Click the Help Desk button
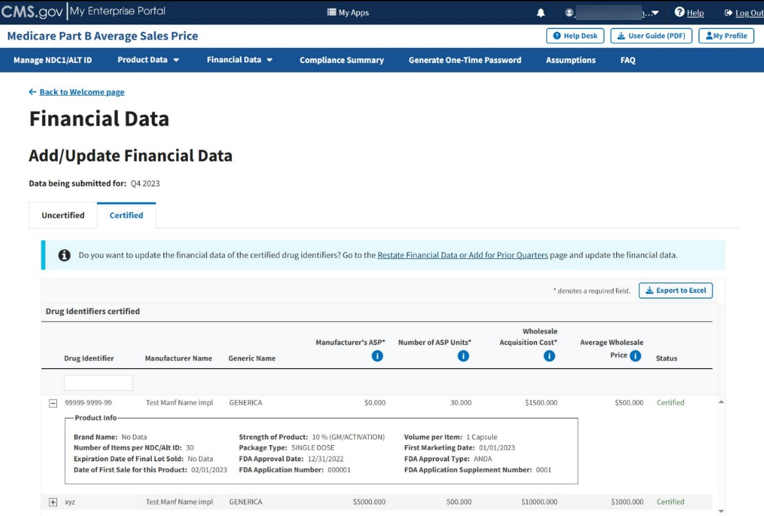The image size is (764, 516). [575, 36]
